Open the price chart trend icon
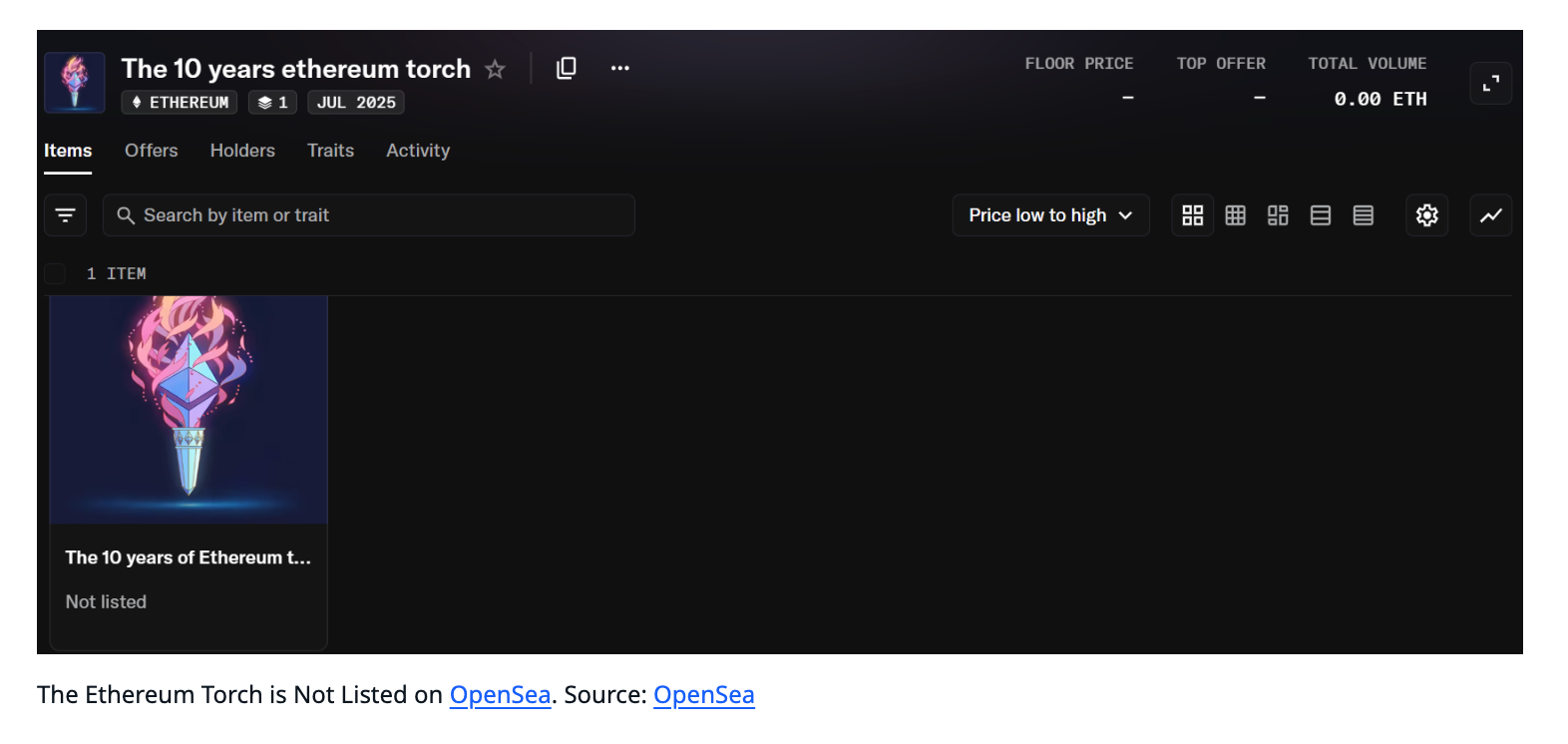The image size is (1568, 744). coord(1491,215)
